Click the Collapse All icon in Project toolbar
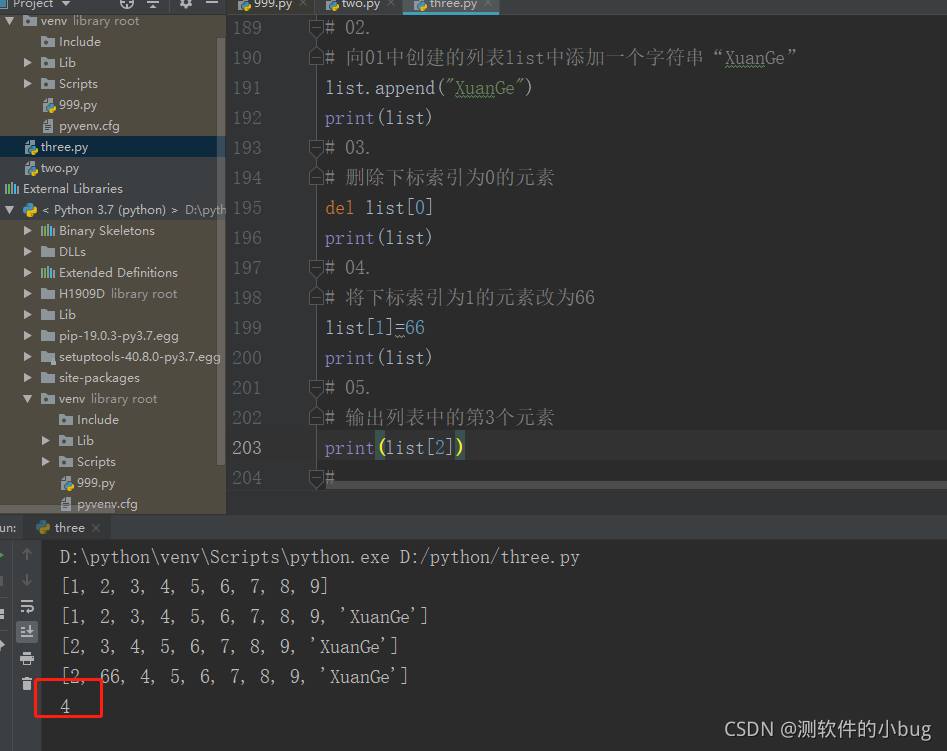This screenshot has width=947, height=751. [x=153, y=4]
